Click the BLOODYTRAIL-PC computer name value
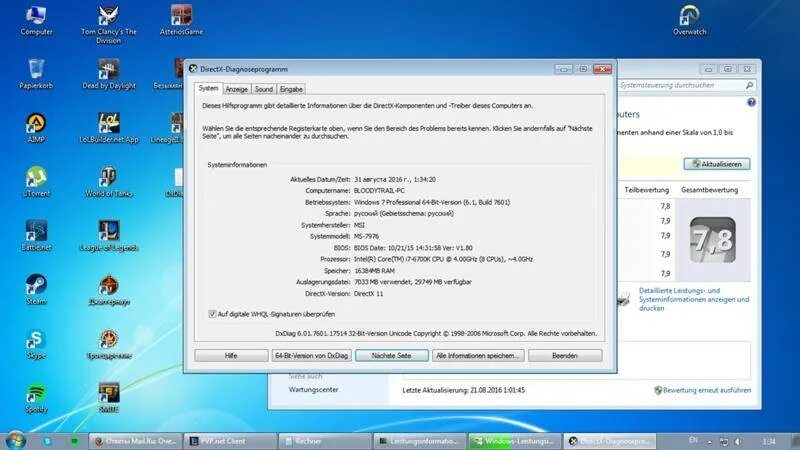800x450 pixels. (379, 190)
